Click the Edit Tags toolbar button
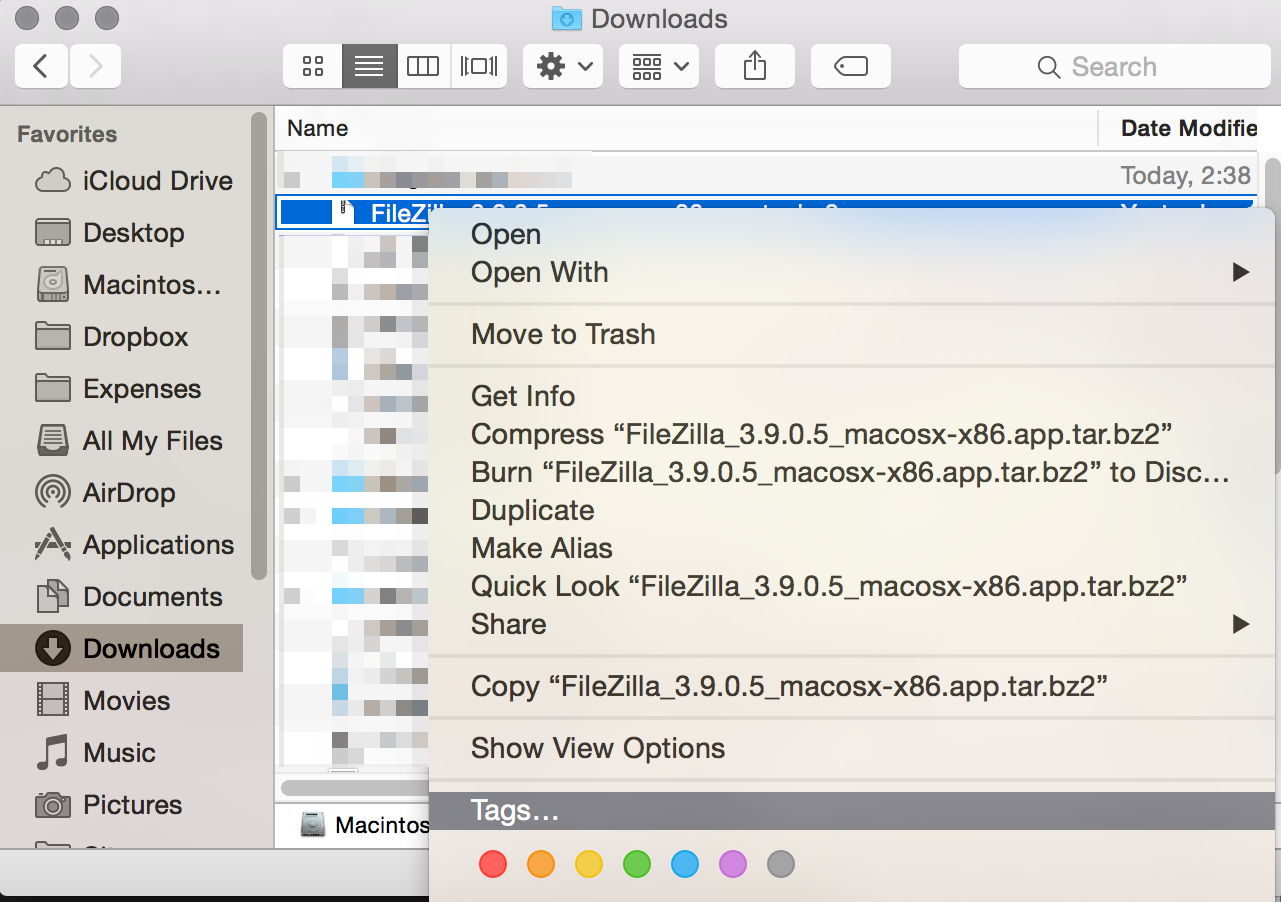The height and width of the screenshot is (902, 1281). coord(851,67)
